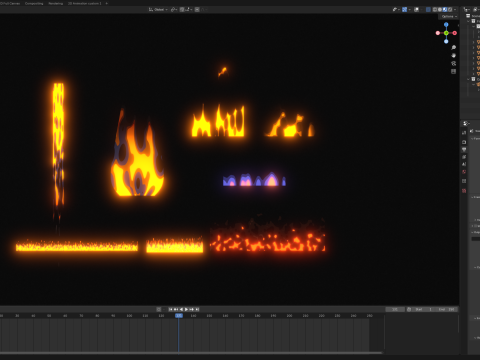Open the texture properties tab icon
This screenshot has height=360, width=480.
(464, 191)
